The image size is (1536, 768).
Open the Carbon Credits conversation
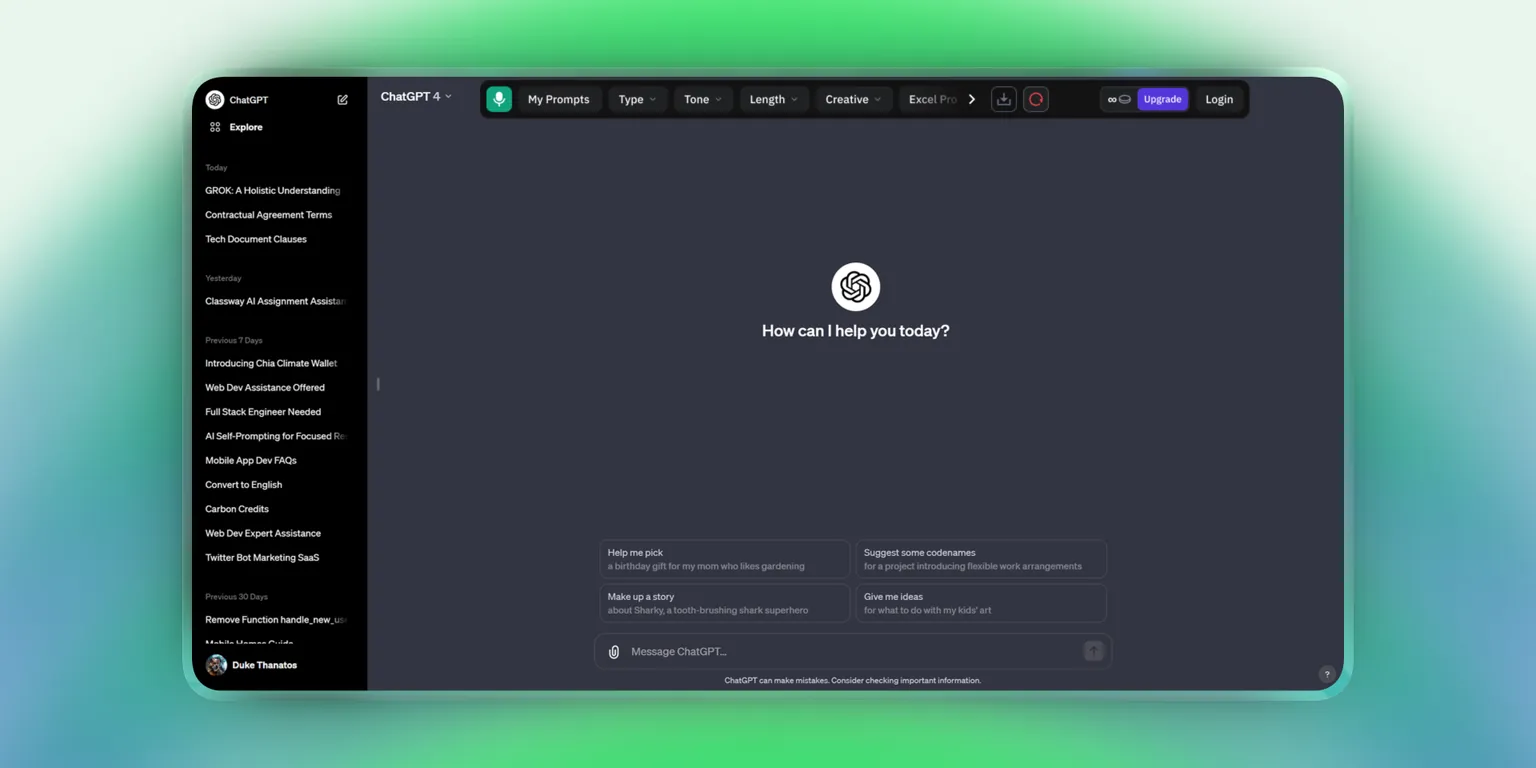coord(237,509)
